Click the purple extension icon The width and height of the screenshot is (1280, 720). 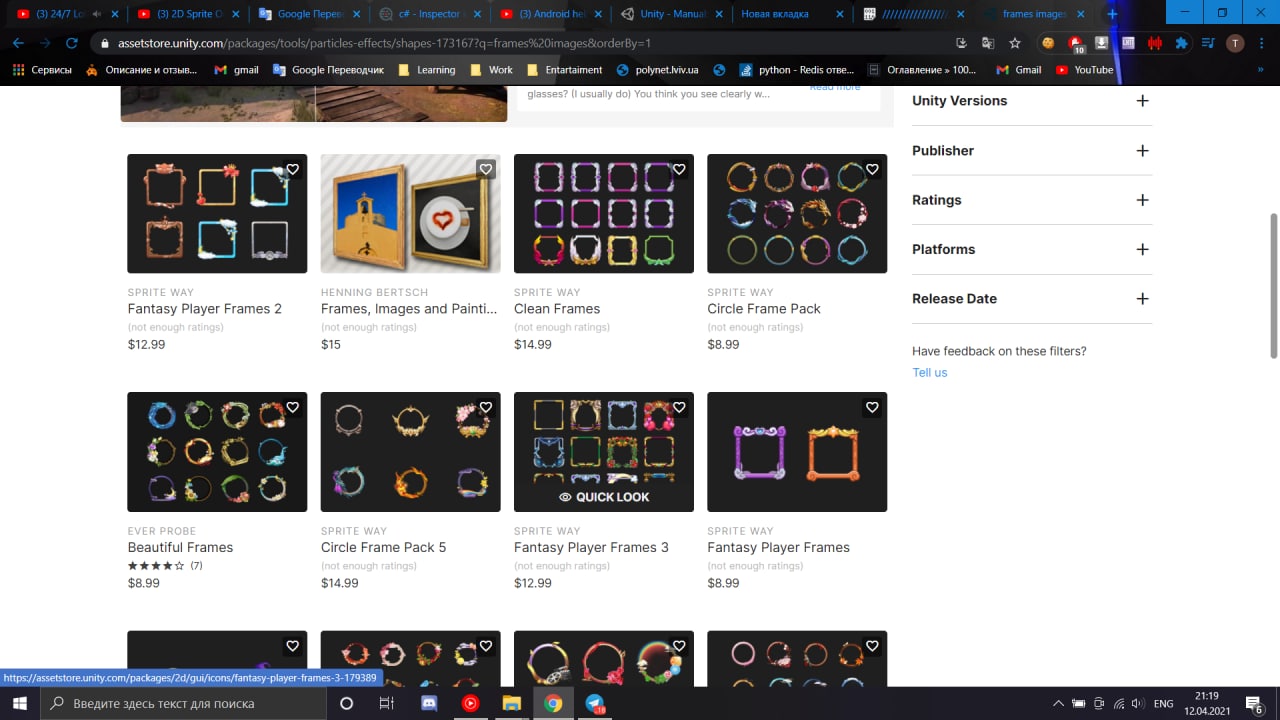[x=1128, y=43]
